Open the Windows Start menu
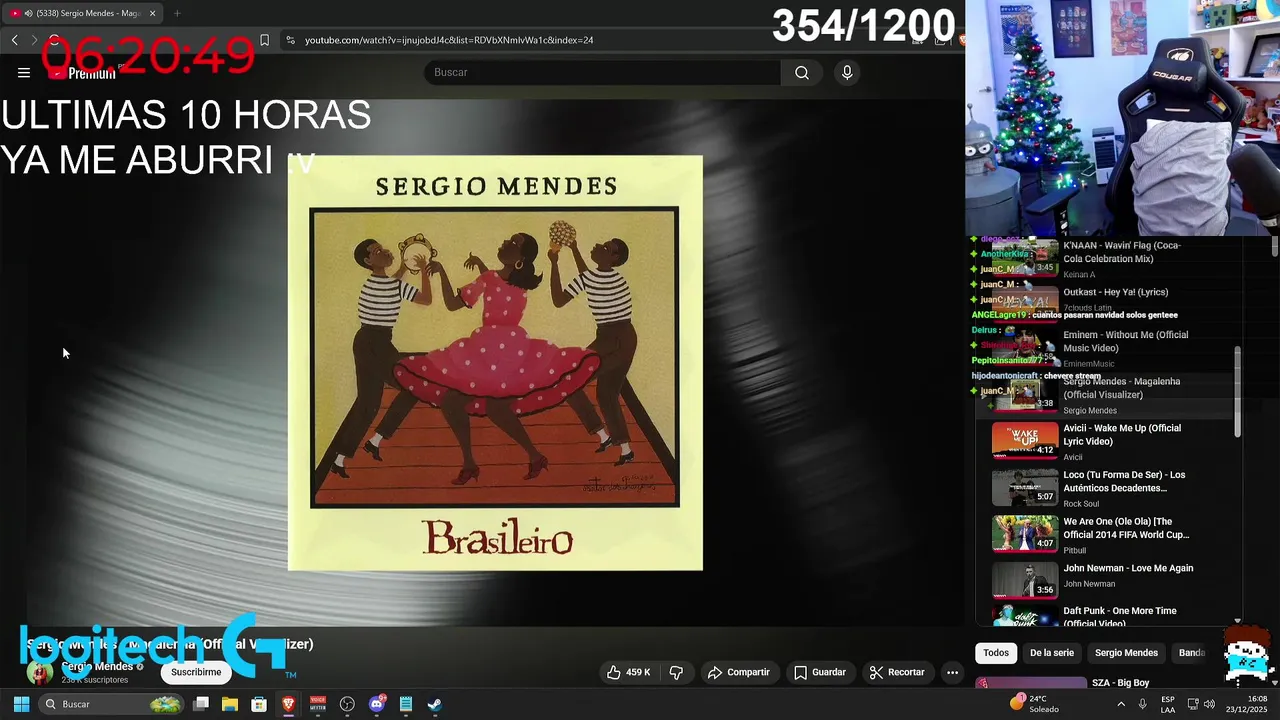This screenshot has width=1280, height=720. tap(21, 704)
